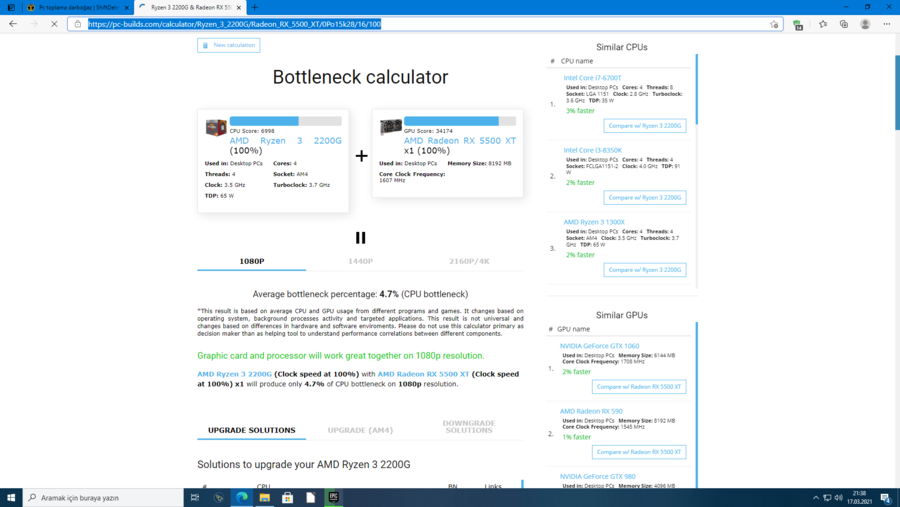Image resolution: width=900 pixels, height=507 pixels.
Task: Close the Ryzen 3 2200G tab
Action: [239, 7]
